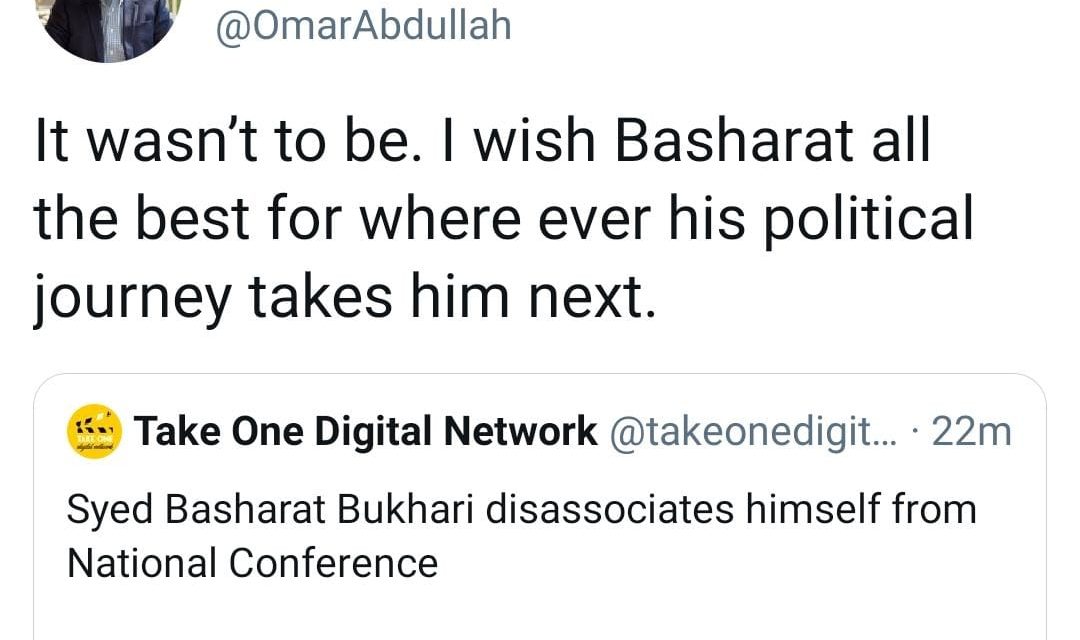Click the 22m timestamp on the quoted tweet
1080x640 pixels.
[975, 430]
